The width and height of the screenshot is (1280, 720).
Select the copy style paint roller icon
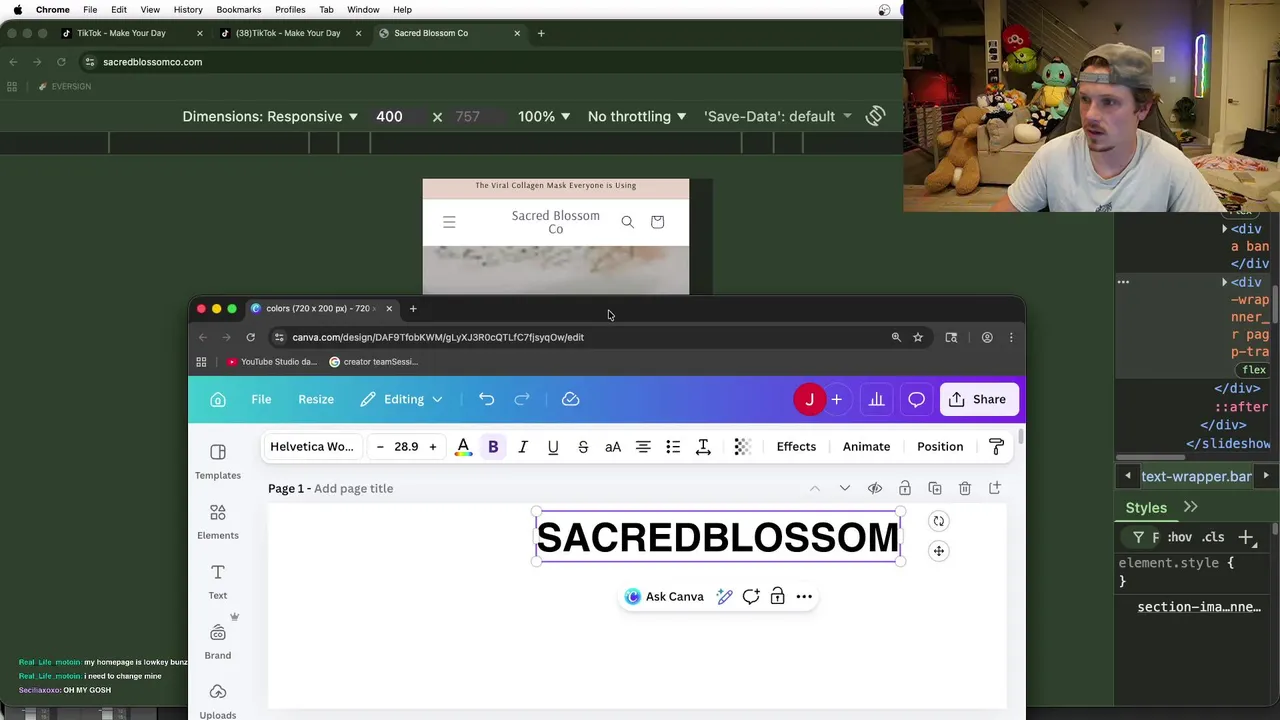[996, 447]
